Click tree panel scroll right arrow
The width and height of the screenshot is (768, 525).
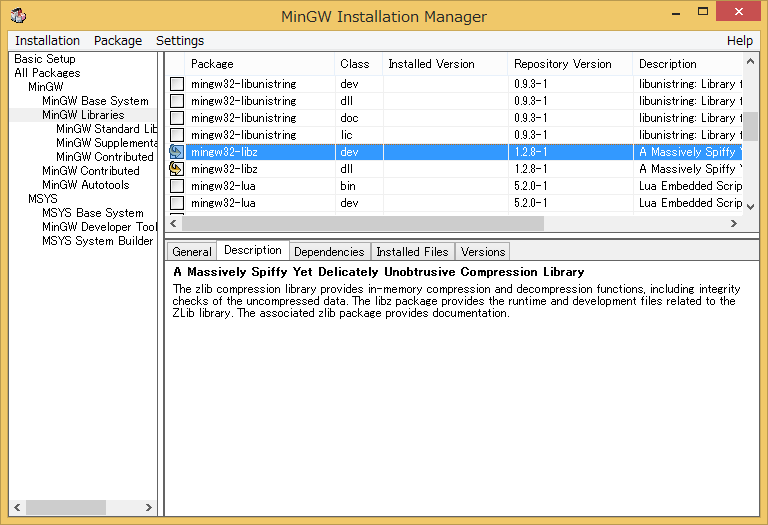pos(148,507)
